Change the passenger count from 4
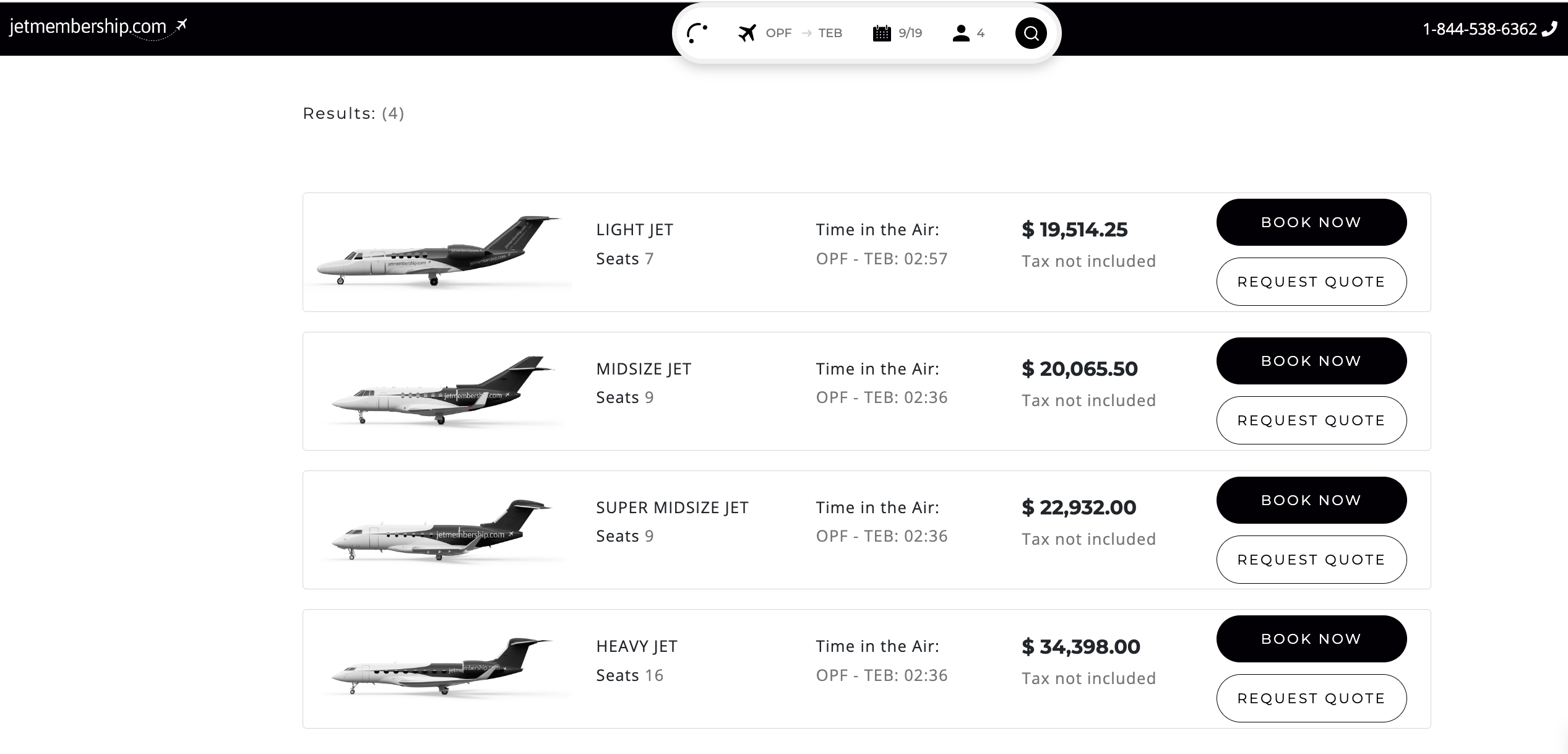This screenshot has height=754, width=1568. [980, 33]
